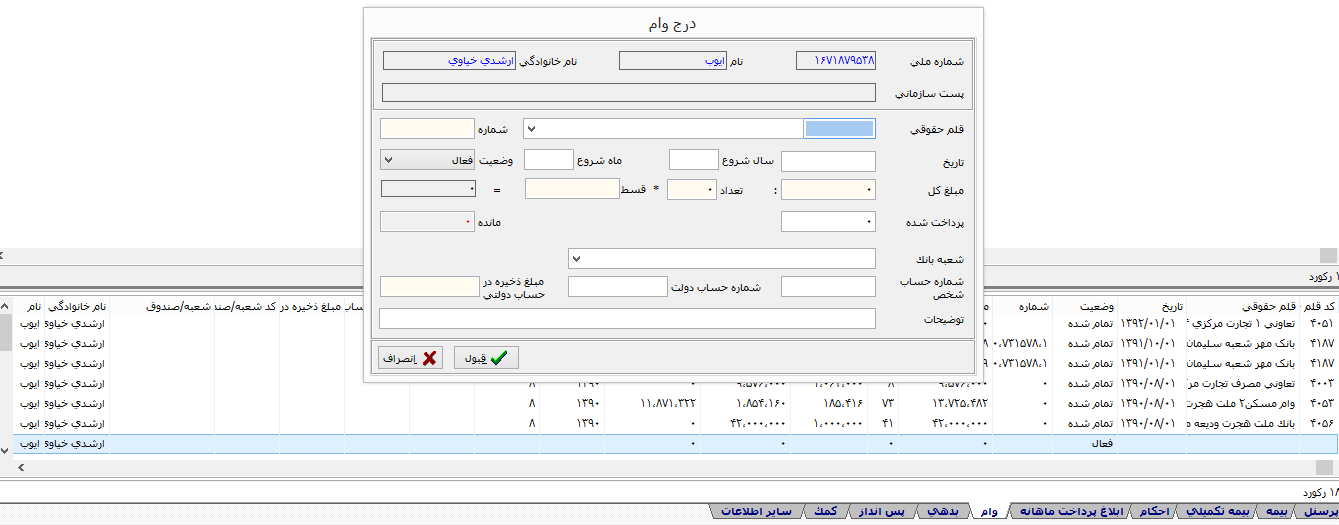Open the کمک tab

[x=826, y=512]
